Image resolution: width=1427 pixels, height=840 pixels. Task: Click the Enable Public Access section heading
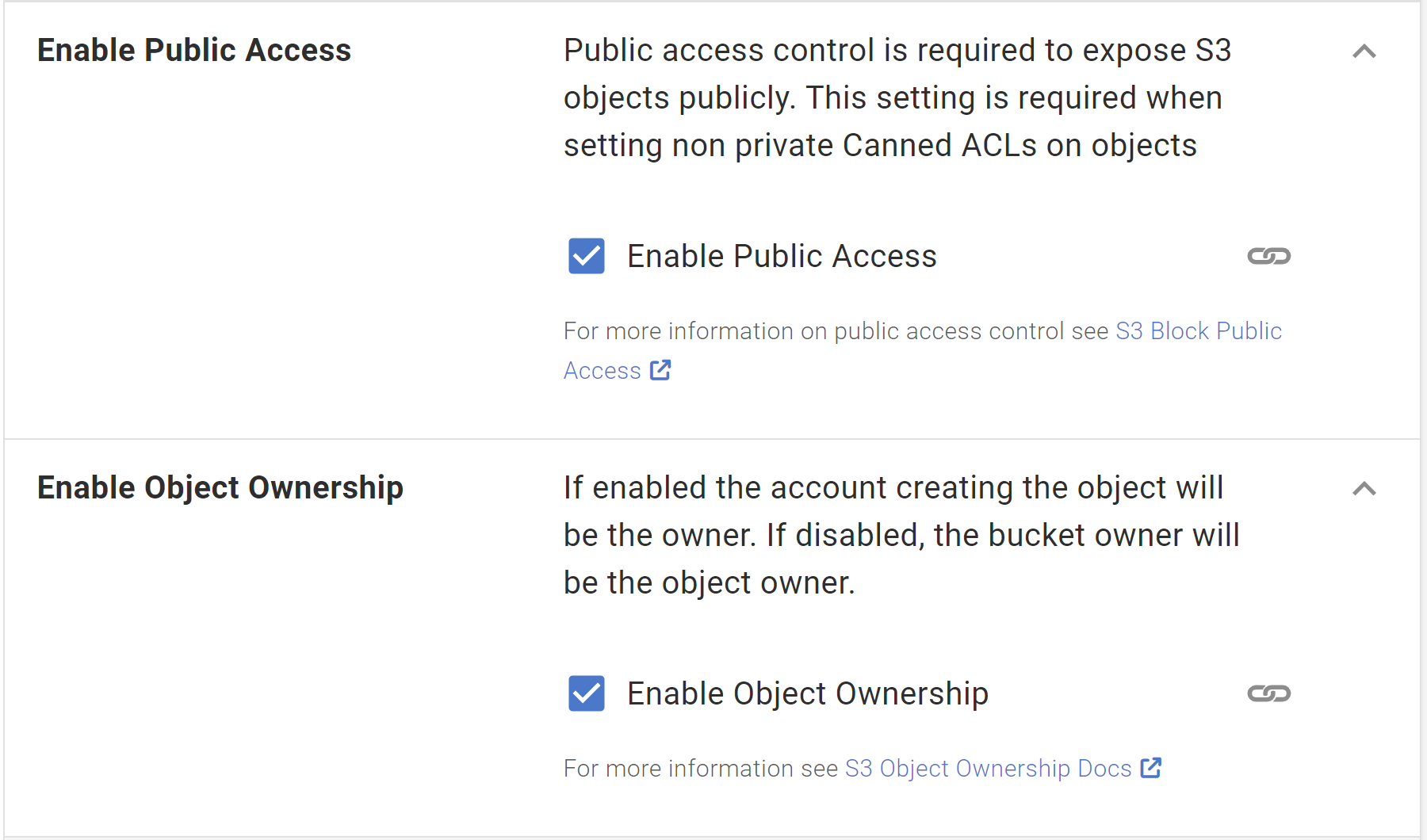pos(193,50)
